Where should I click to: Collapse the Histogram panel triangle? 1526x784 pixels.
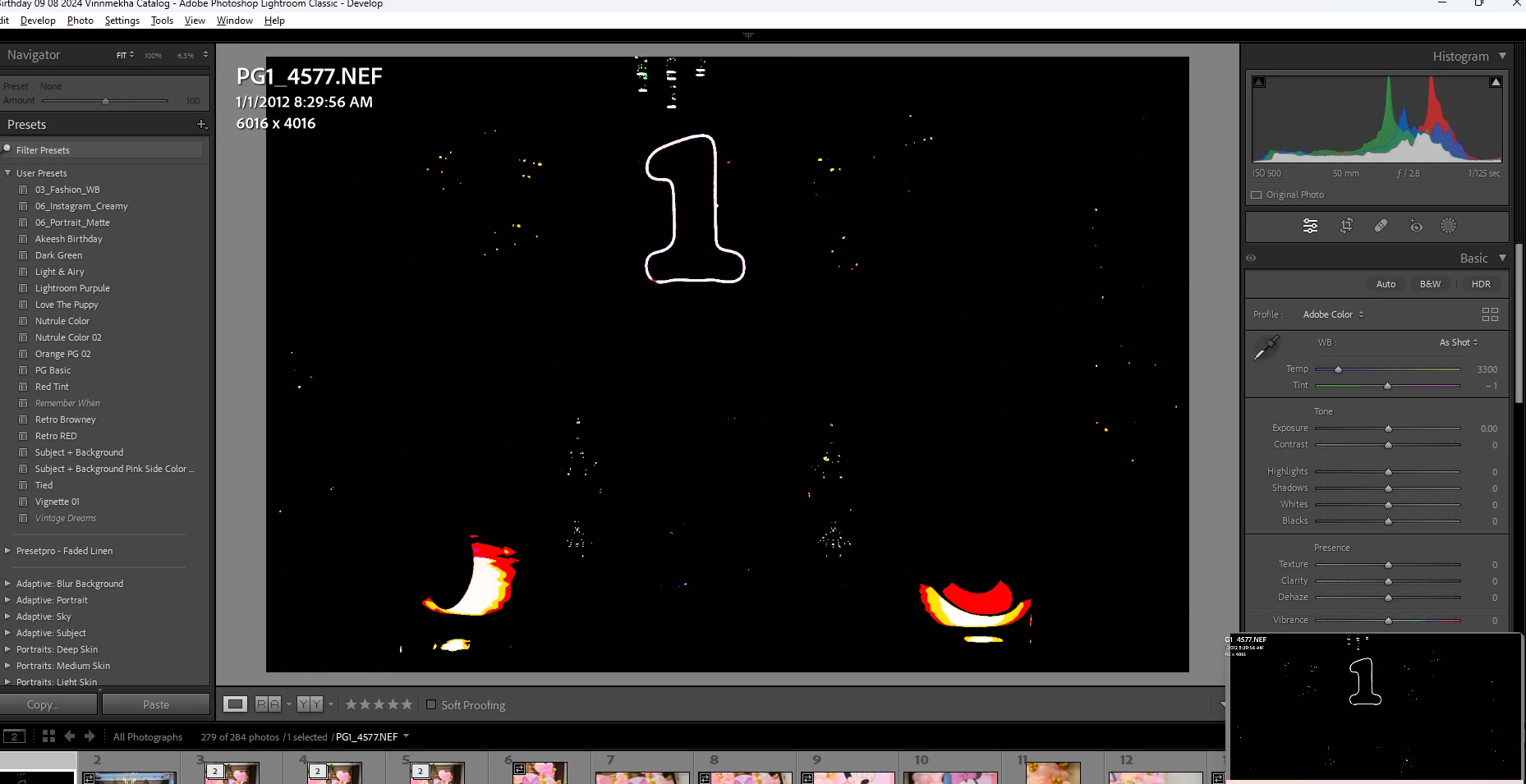click(1502, 56)
